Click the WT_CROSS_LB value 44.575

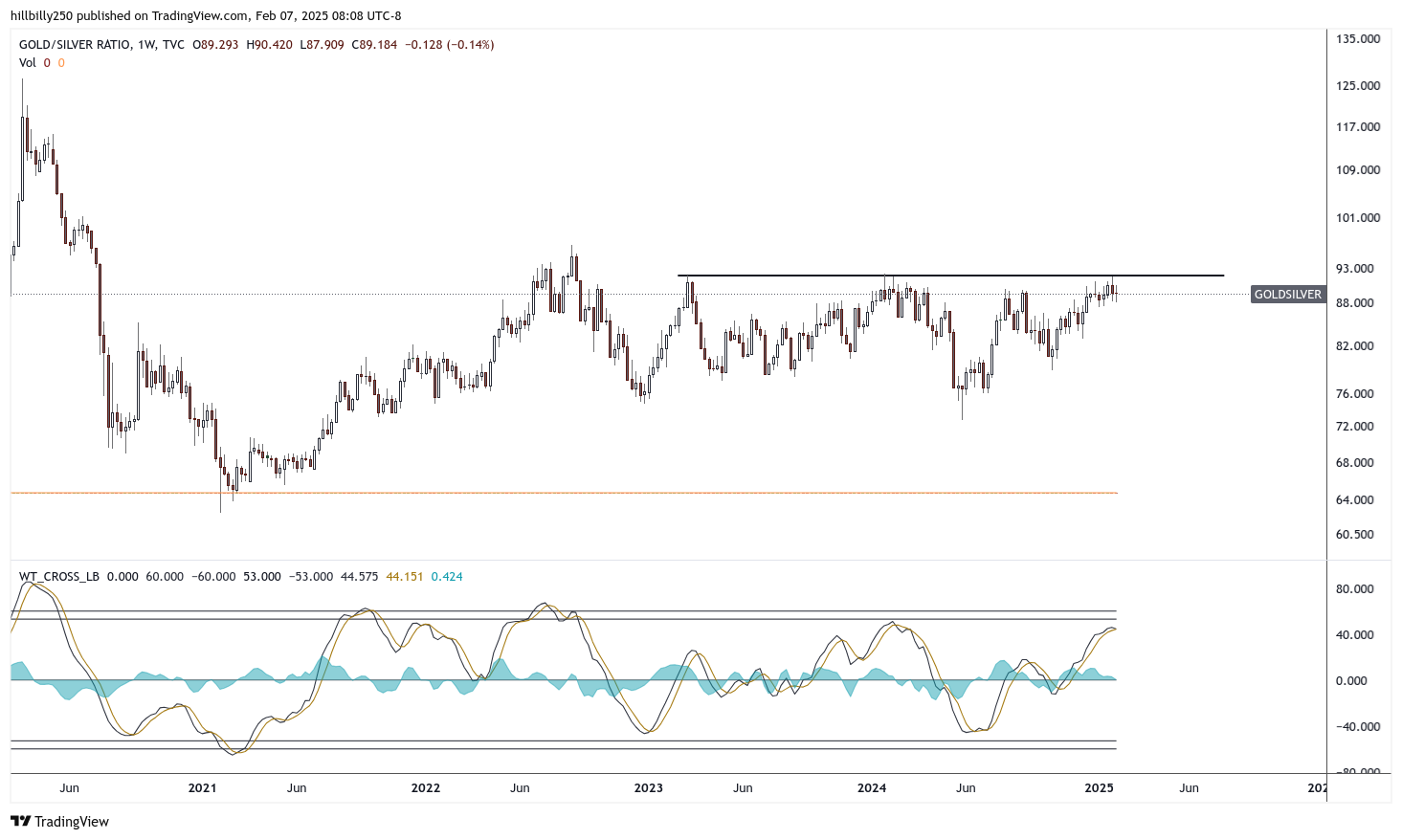(359, 577)
